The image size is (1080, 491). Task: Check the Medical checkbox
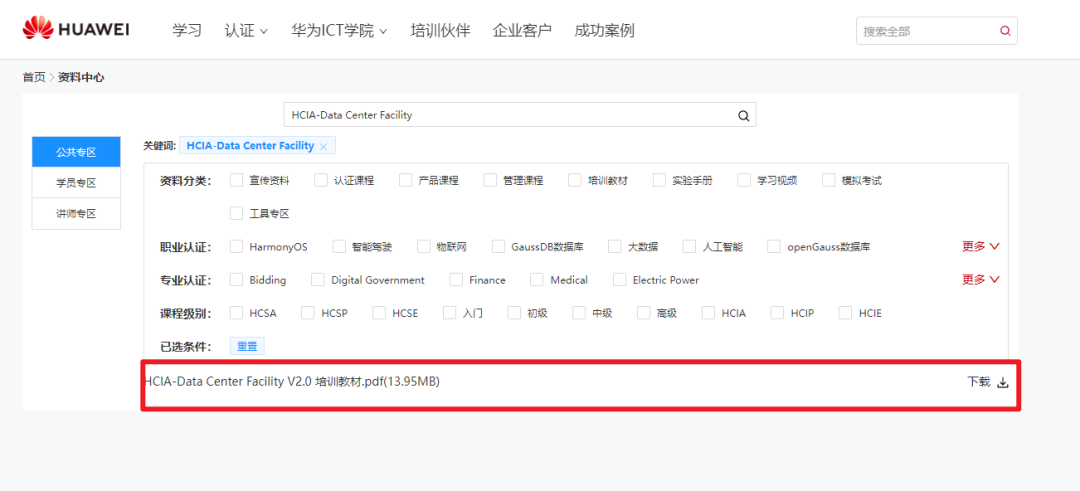(537, 280)
